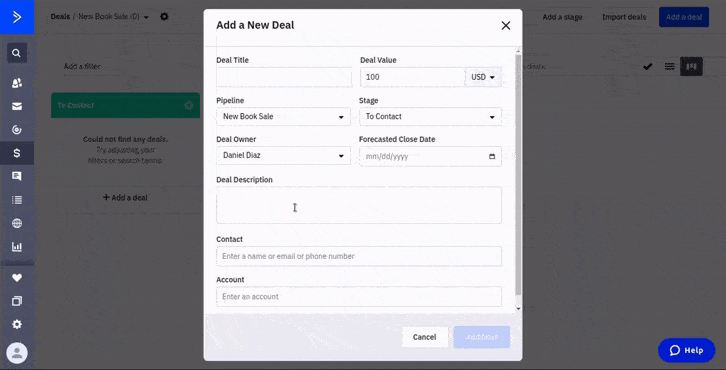Image resolution: width=726 pixels, height=370 pixels.
Task: Open Conversations from the sidebar chat icon
Action: coord(17,176)
